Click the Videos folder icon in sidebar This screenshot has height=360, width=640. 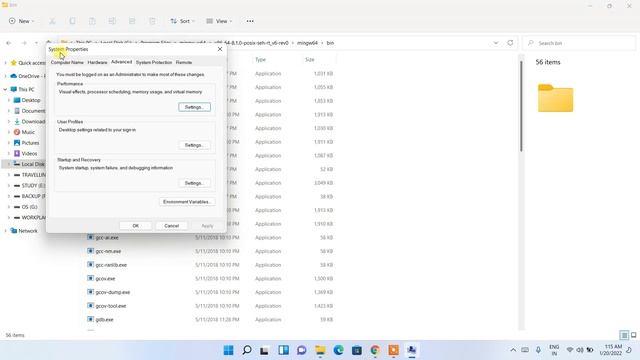click(17, 153)
